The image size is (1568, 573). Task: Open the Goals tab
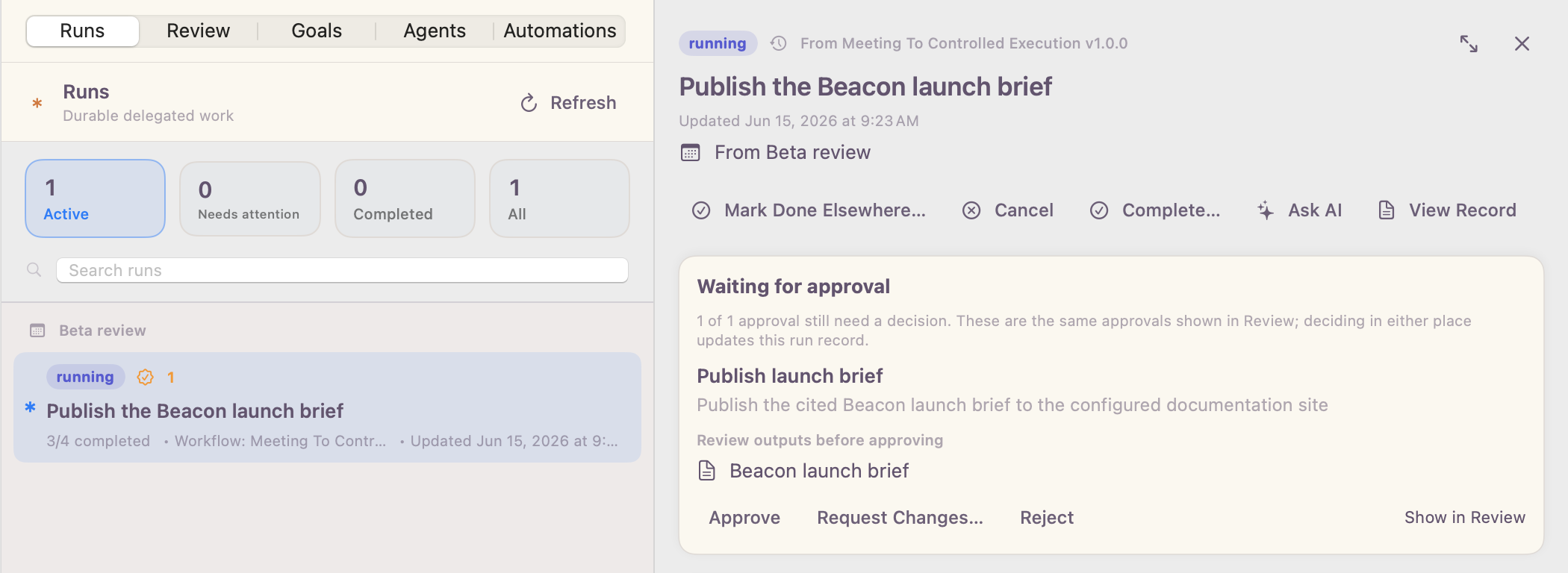coord(317,31)
